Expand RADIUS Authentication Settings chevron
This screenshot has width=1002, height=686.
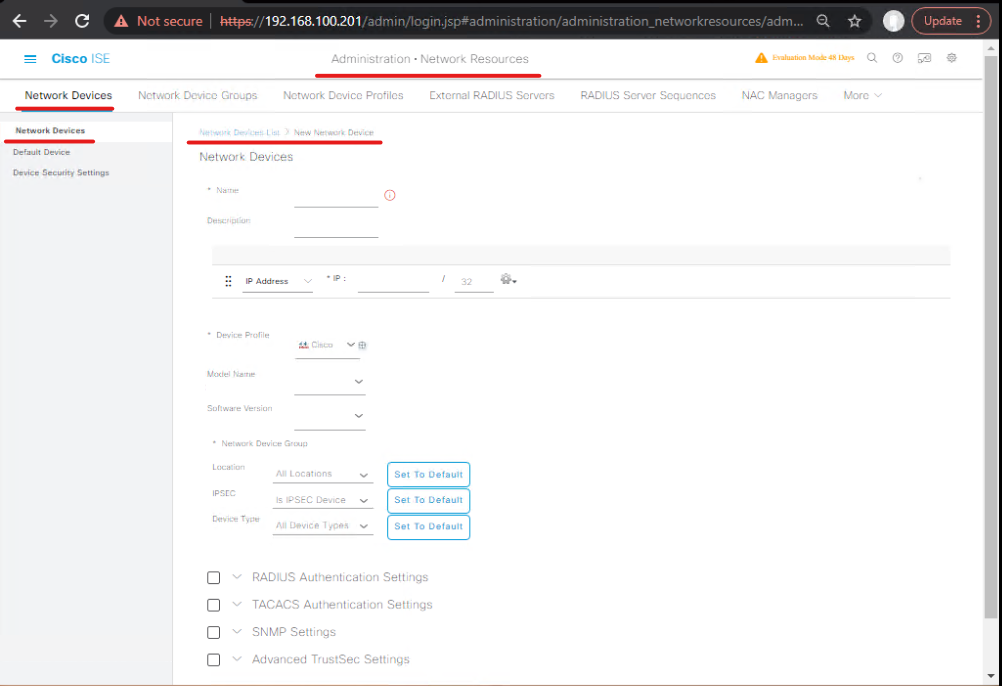(237, 577)
